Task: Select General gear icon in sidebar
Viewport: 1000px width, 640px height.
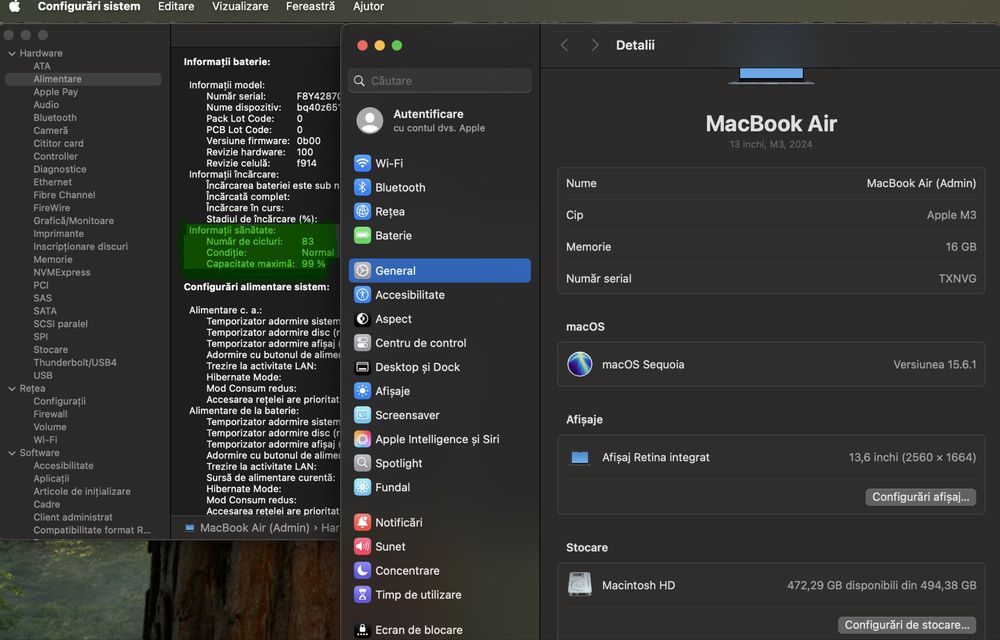Action: click(x=362, y=270)
